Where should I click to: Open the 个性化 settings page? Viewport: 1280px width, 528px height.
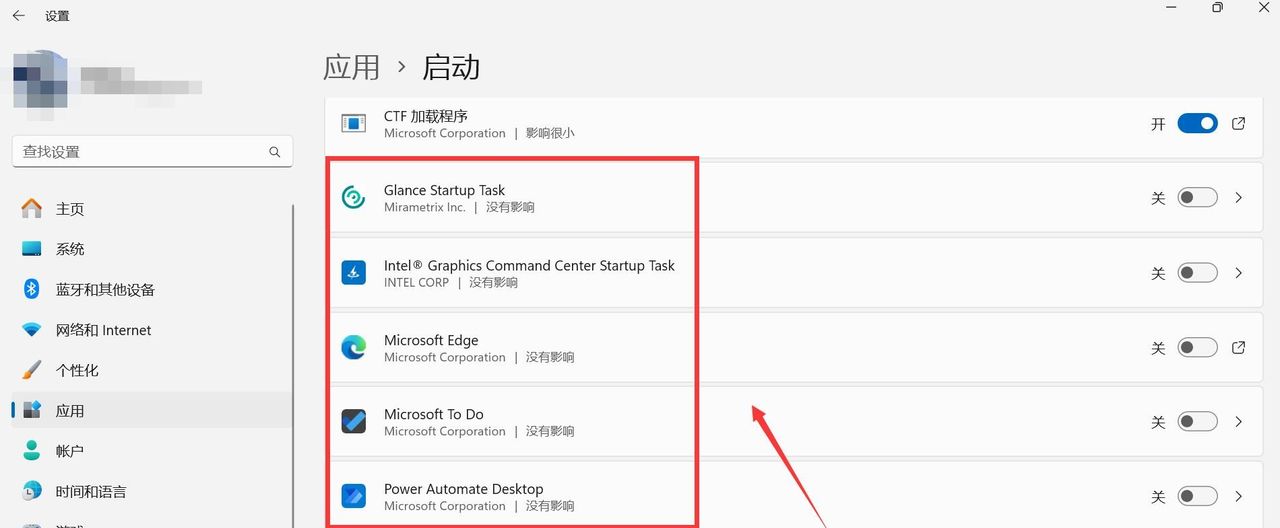[x=152, y=370]
